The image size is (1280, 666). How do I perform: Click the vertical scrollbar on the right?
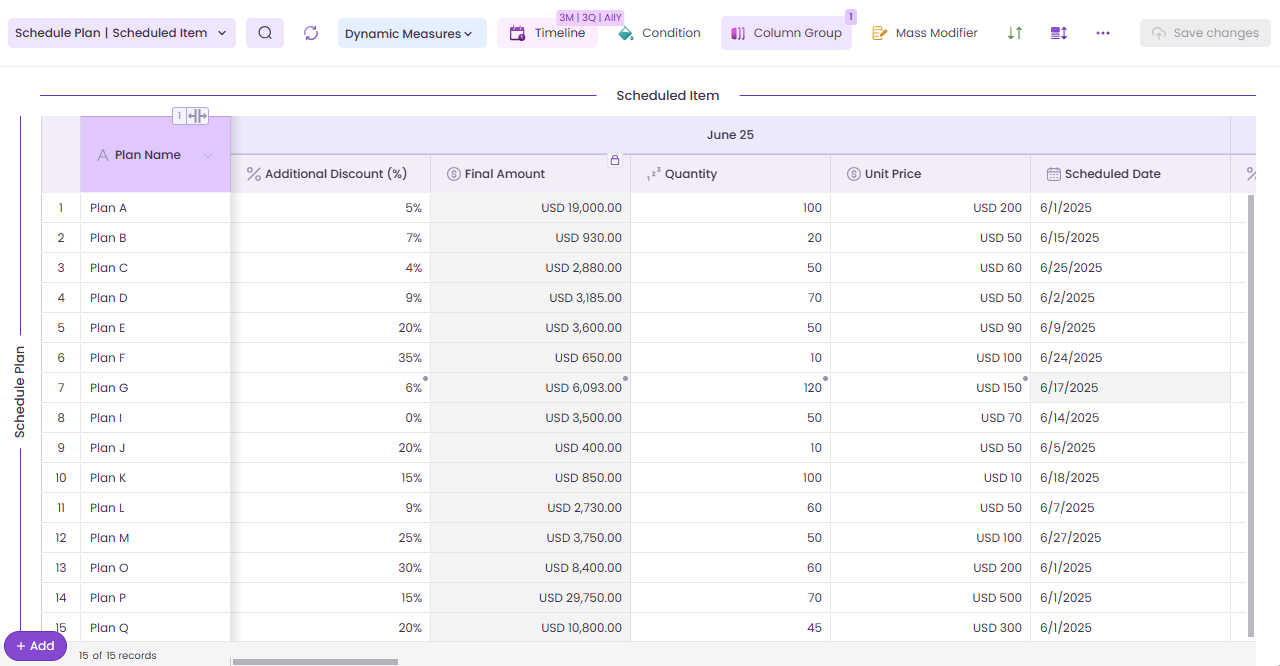point(1250,415)
